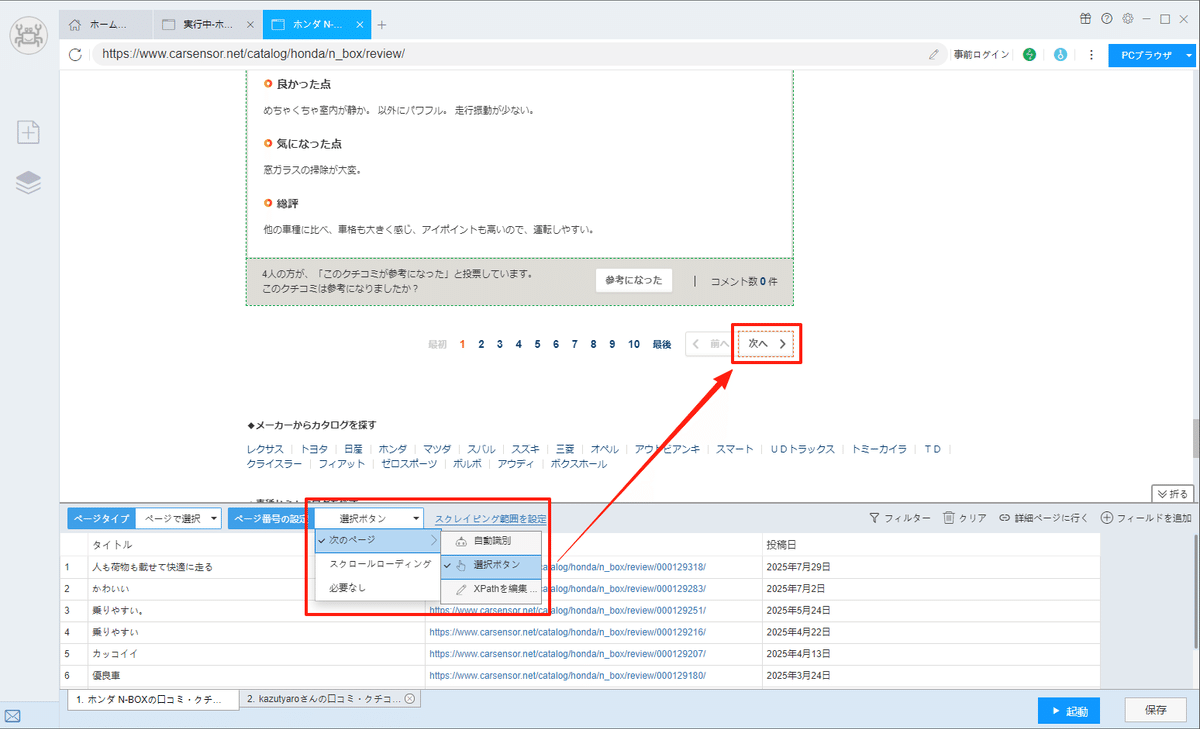Click the レクサス maker link
Screen dimensions: 1200x729
click(x=266, y=449)
